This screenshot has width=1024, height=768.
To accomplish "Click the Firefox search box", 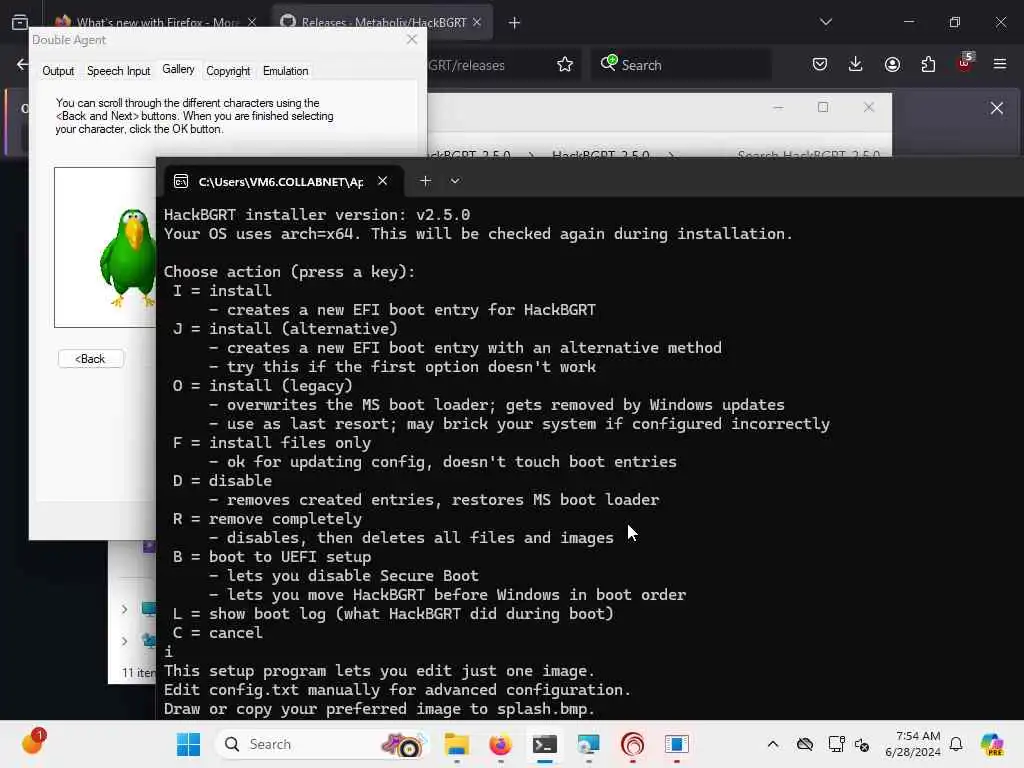I will point(680,65).
